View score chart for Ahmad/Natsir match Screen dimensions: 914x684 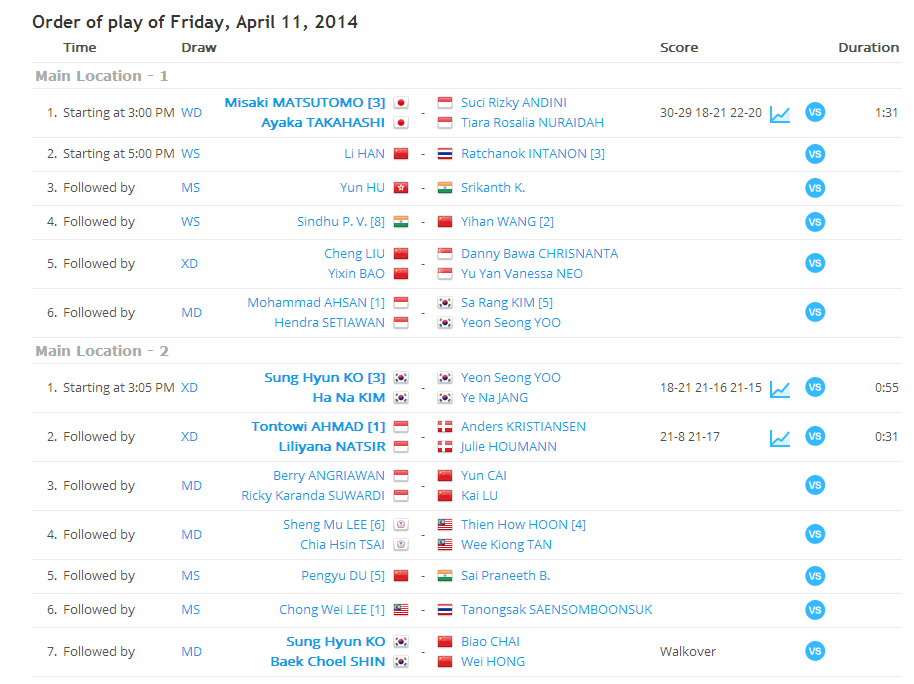coord(780,437)
